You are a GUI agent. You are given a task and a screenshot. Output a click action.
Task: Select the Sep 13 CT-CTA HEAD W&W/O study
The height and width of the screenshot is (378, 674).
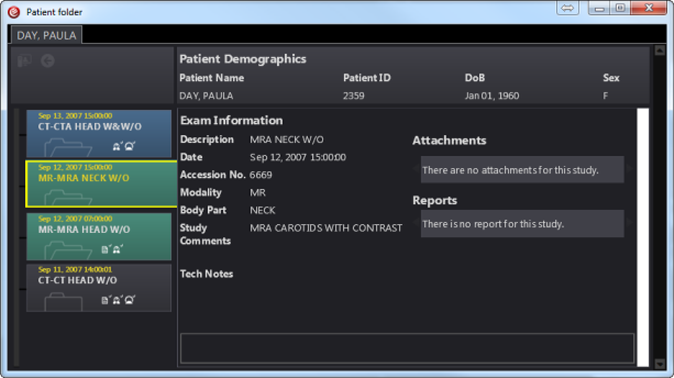99,134
